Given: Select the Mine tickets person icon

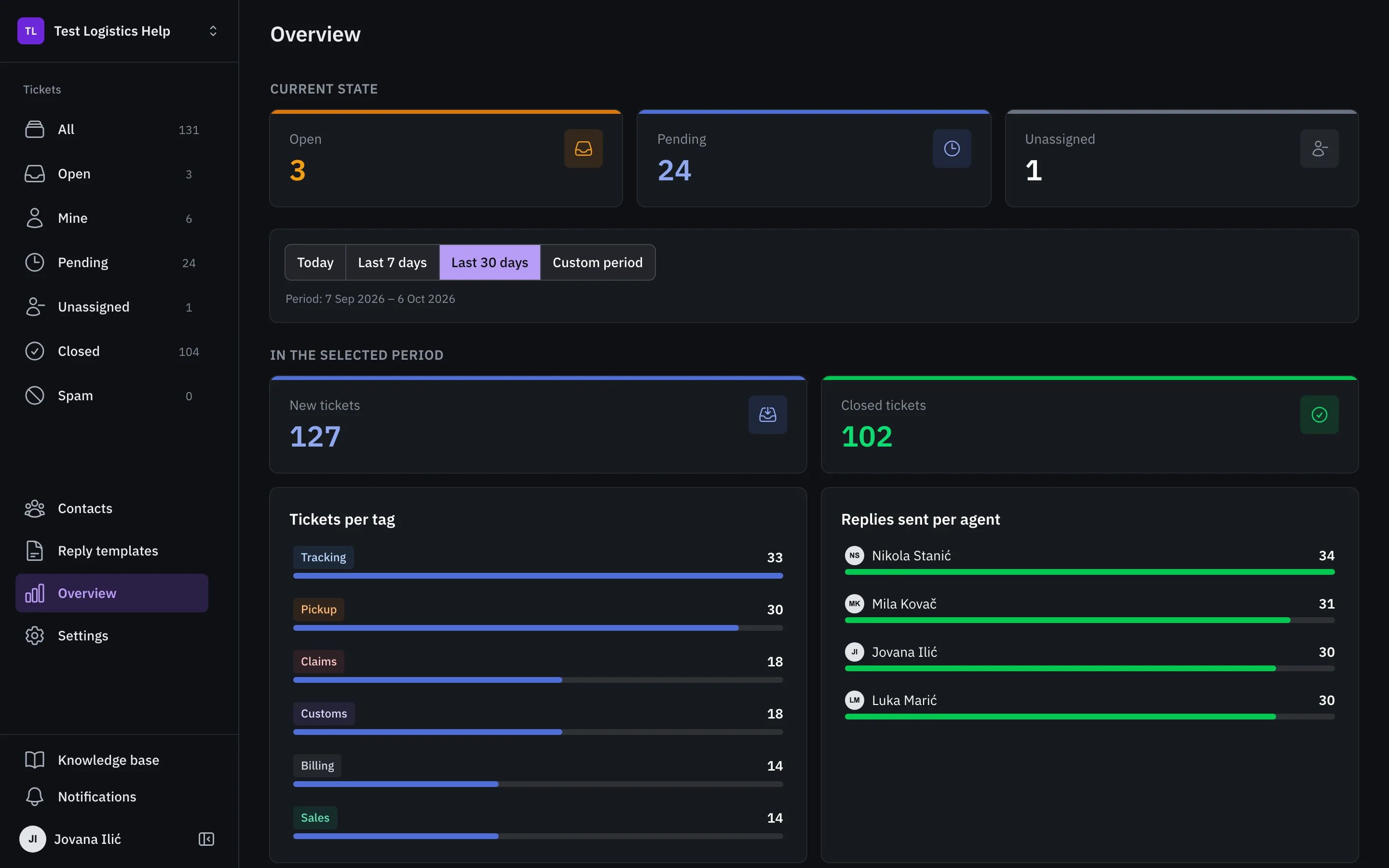Looking at the screenshot, I should (x=34, y=218).
